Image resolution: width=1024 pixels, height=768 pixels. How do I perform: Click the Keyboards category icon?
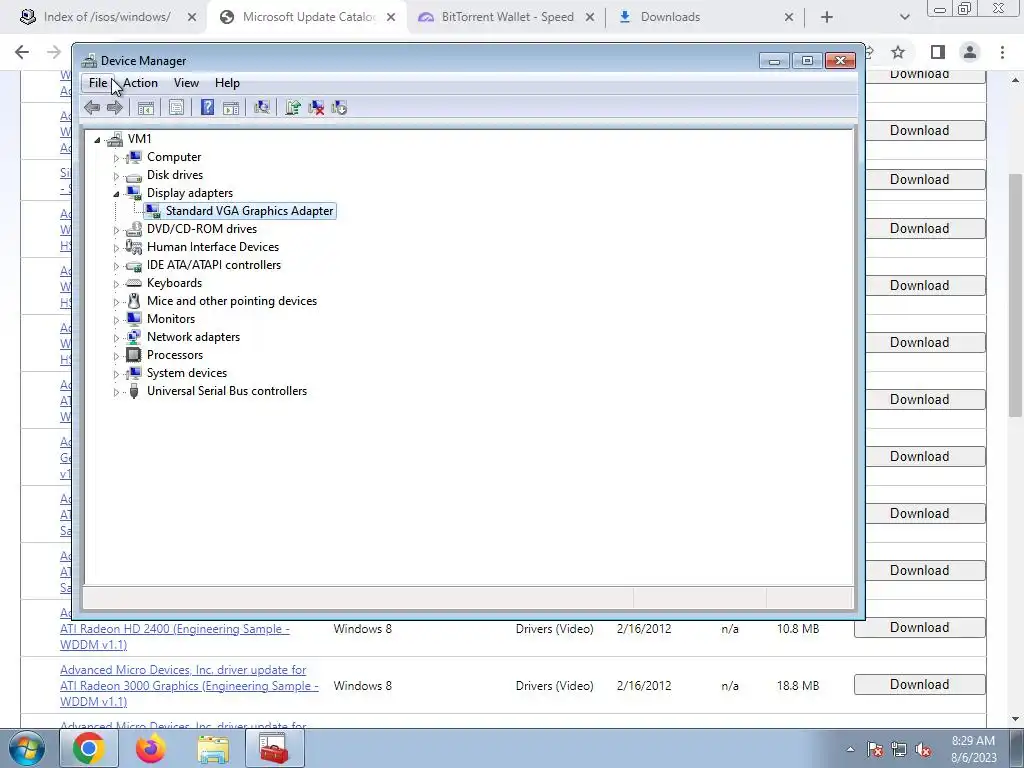pos(133,283)
